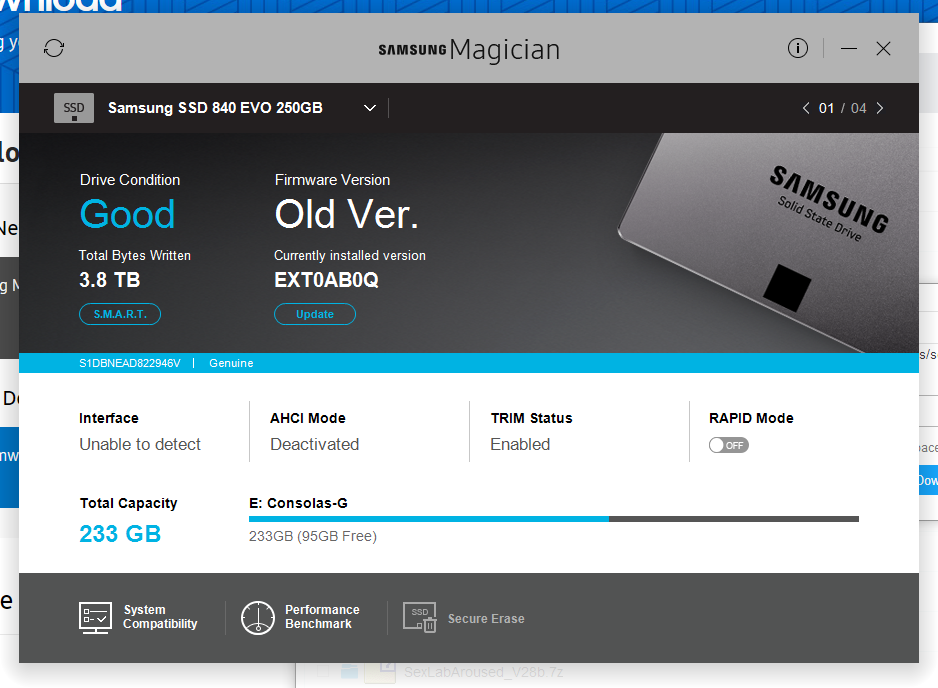
Task: Click the Deactivated AHCI Mode value
Action: pyautogui.click(x=315, y=445)
